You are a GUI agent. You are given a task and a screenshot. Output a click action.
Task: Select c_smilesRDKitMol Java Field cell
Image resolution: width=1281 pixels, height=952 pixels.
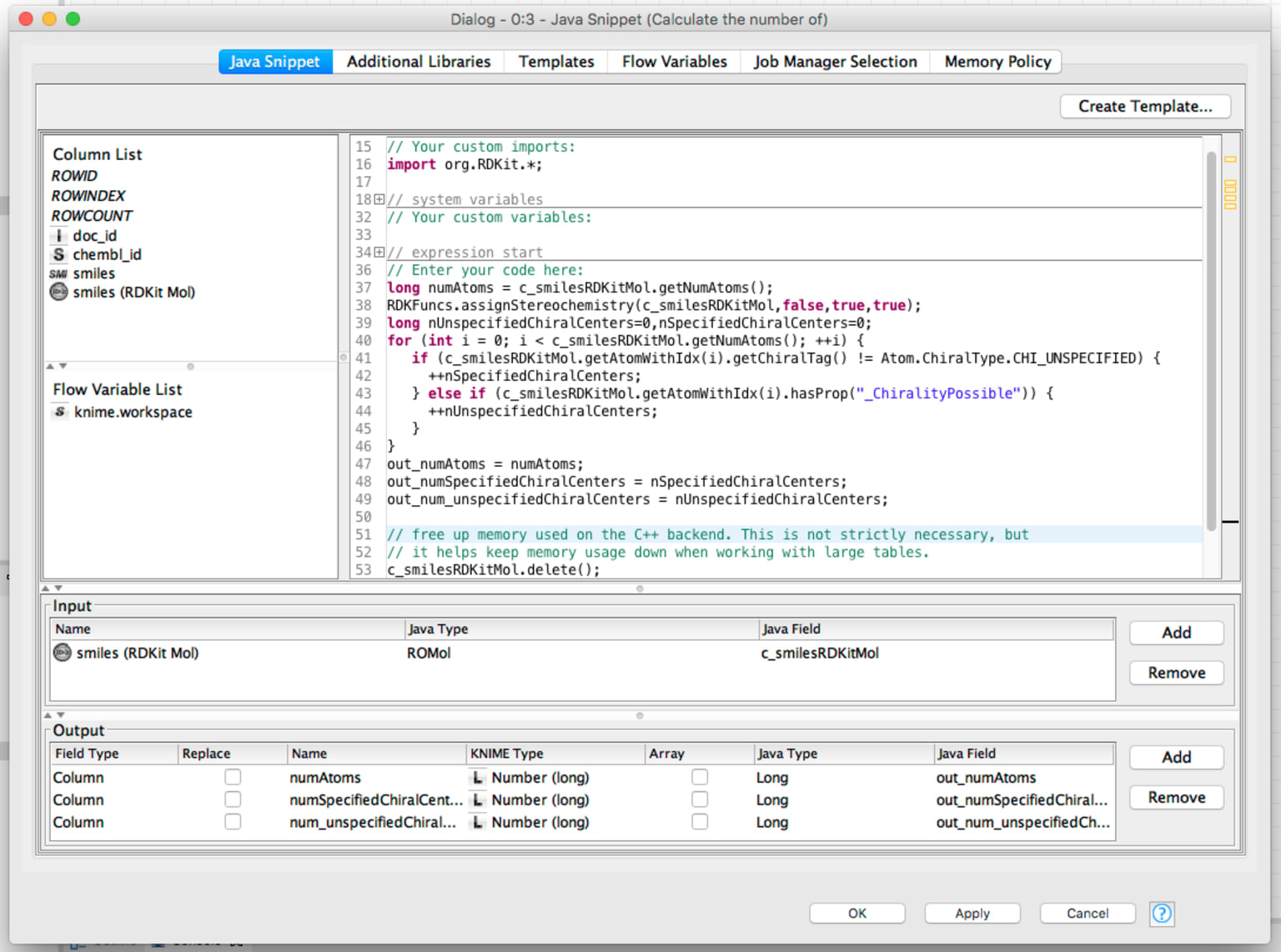point(936,653)
